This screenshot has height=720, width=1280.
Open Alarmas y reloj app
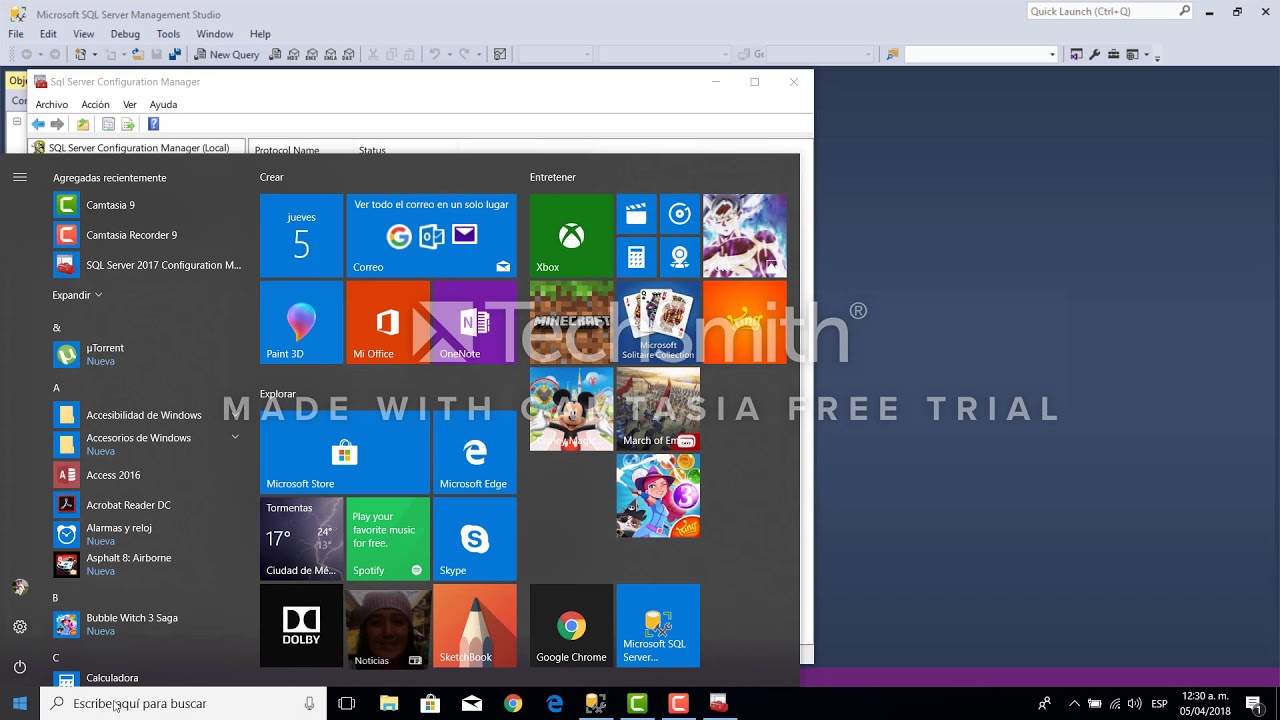[148, 534]
